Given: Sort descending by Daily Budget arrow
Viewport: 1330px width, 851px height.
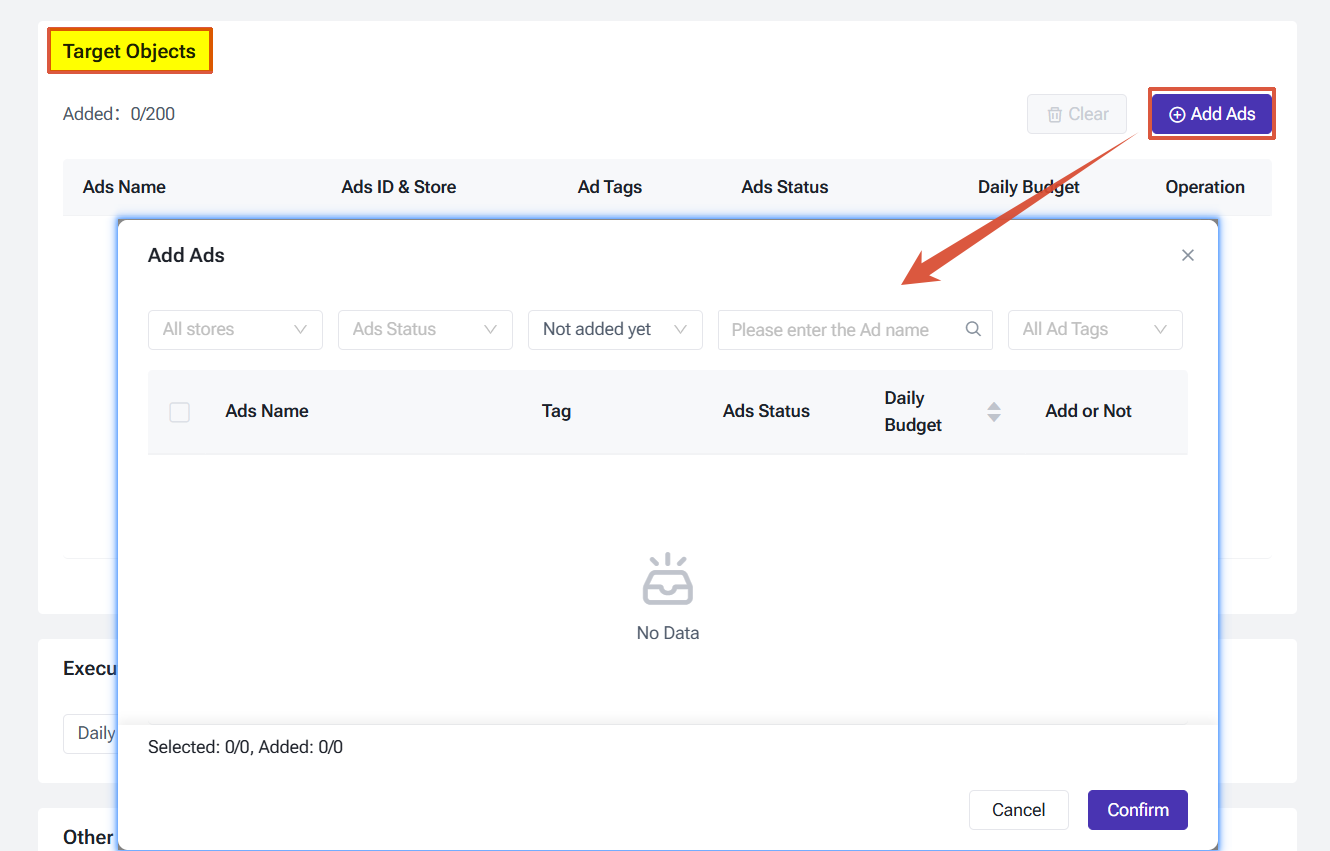Looking at the screenshot, I should [993, 418].
